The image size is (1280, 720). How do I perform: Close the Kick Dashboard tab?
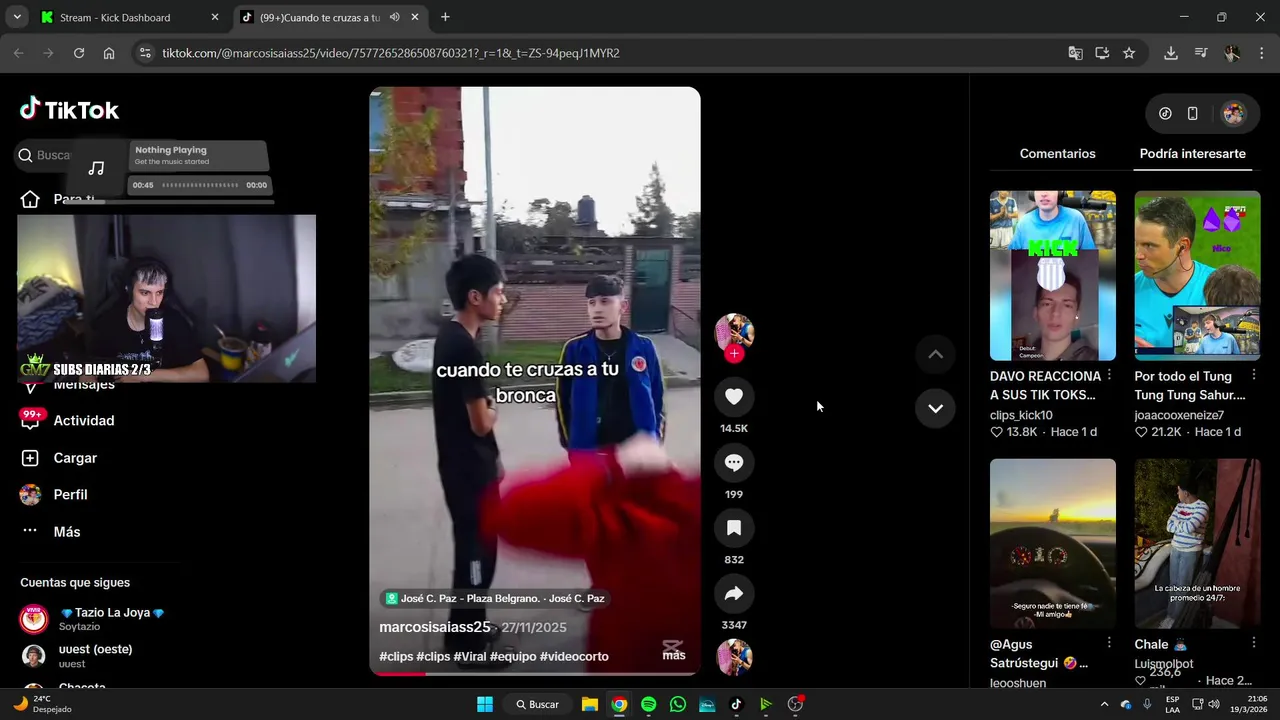[214, 17]
